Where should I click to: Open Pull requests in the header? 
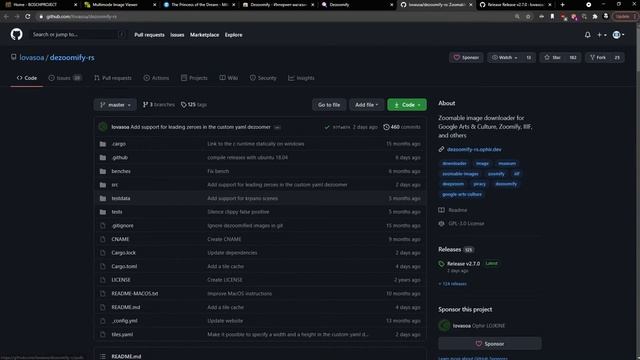[x=149, y=35]
